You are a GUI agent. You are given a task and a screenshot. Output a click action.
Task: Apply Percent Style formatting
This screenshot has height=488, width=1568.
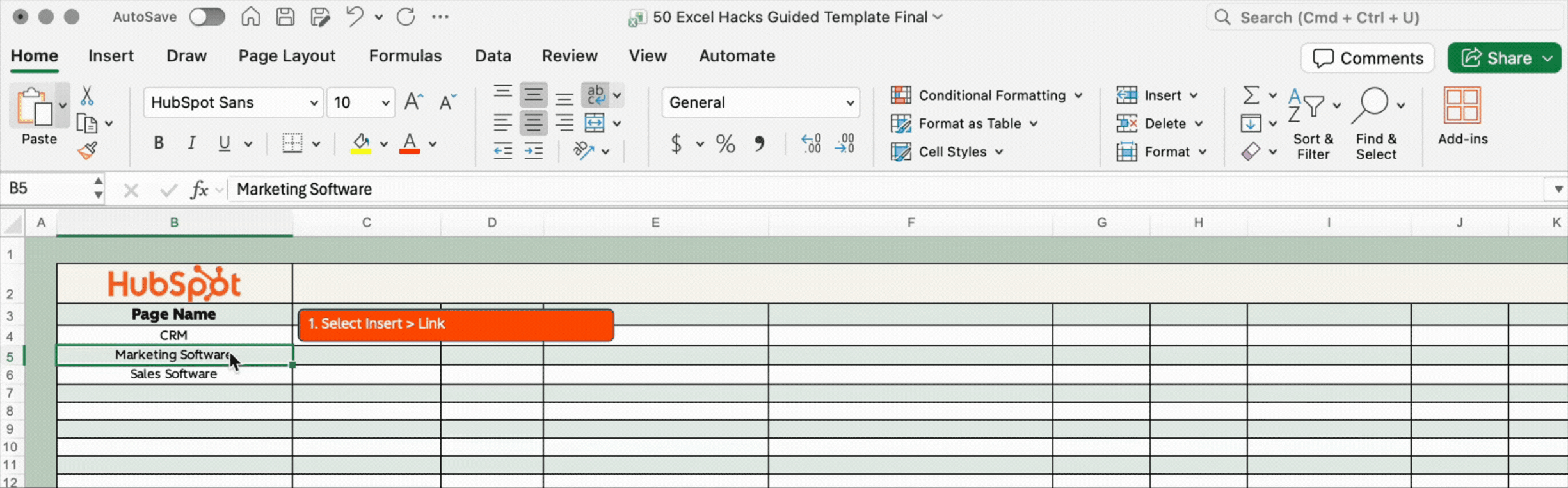pyautogui.click(x=725, y=144)
